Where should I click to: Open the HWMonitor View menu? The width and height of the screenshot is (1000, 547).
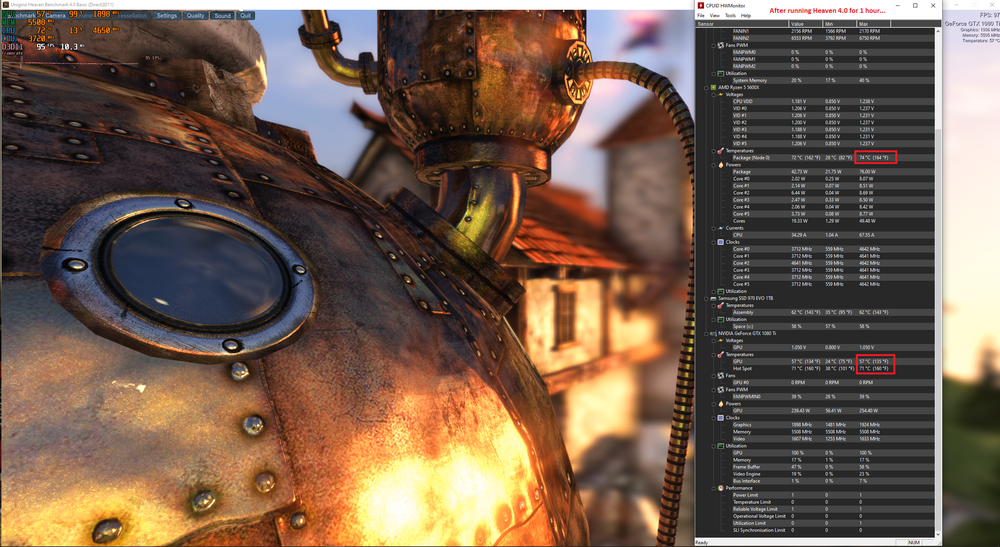pos(714,15)
